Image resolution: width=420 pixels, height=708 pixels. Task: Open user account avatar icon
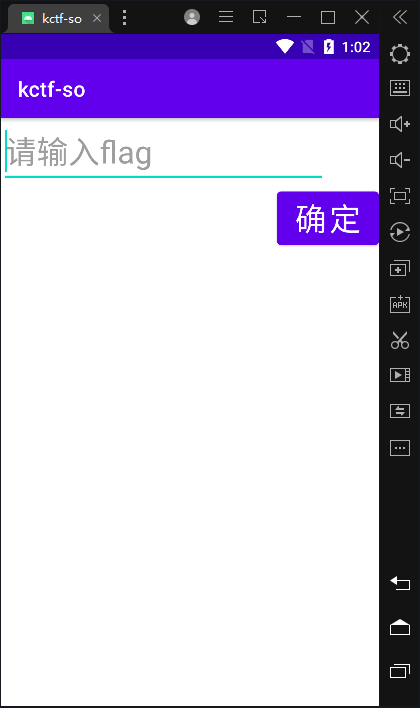(x=192, y=17)
